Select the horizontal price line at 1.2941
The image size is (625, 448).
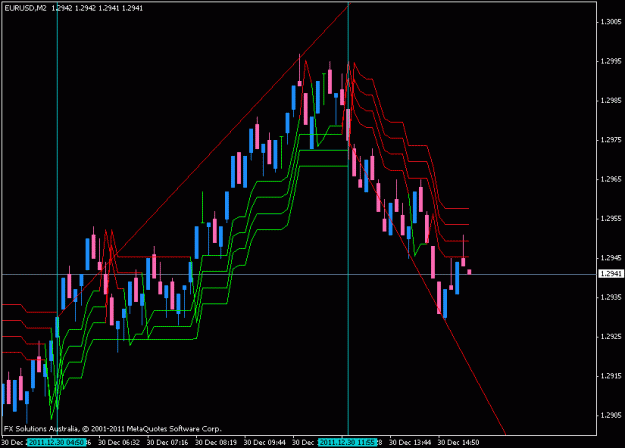coord(299,274)
